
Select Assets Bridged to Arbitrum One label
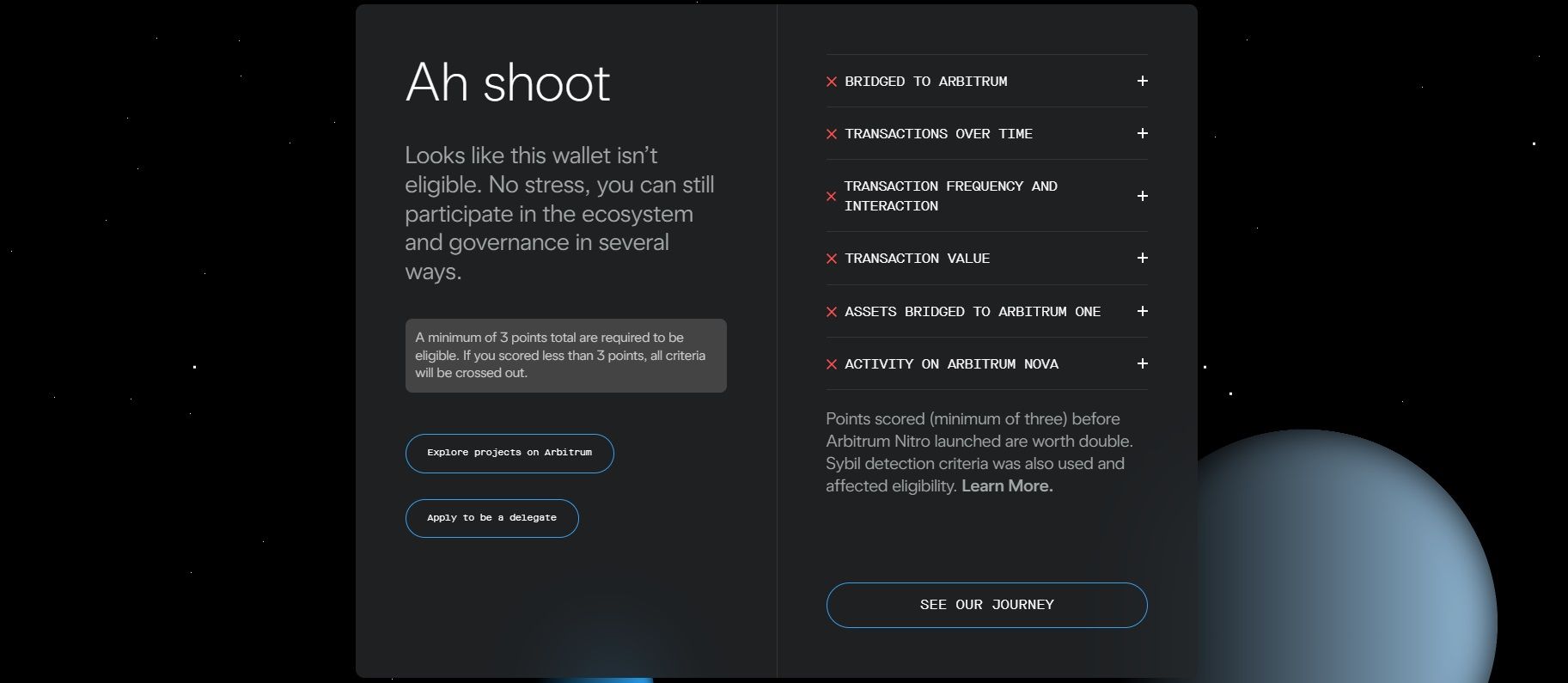pos(973,312)
